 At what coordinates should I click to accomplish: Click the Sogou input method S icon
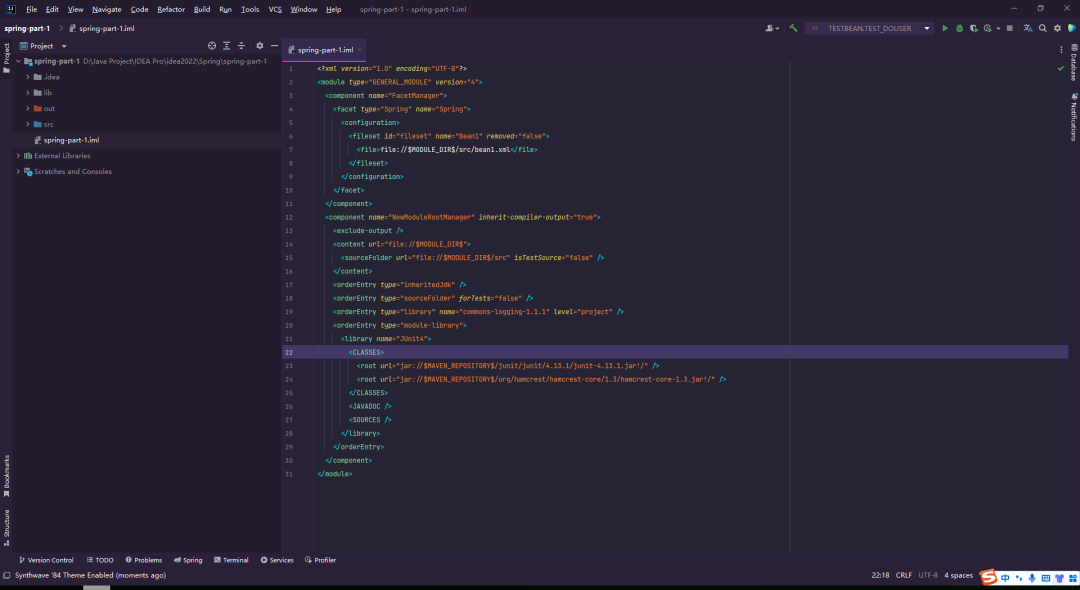pos(989,576)
